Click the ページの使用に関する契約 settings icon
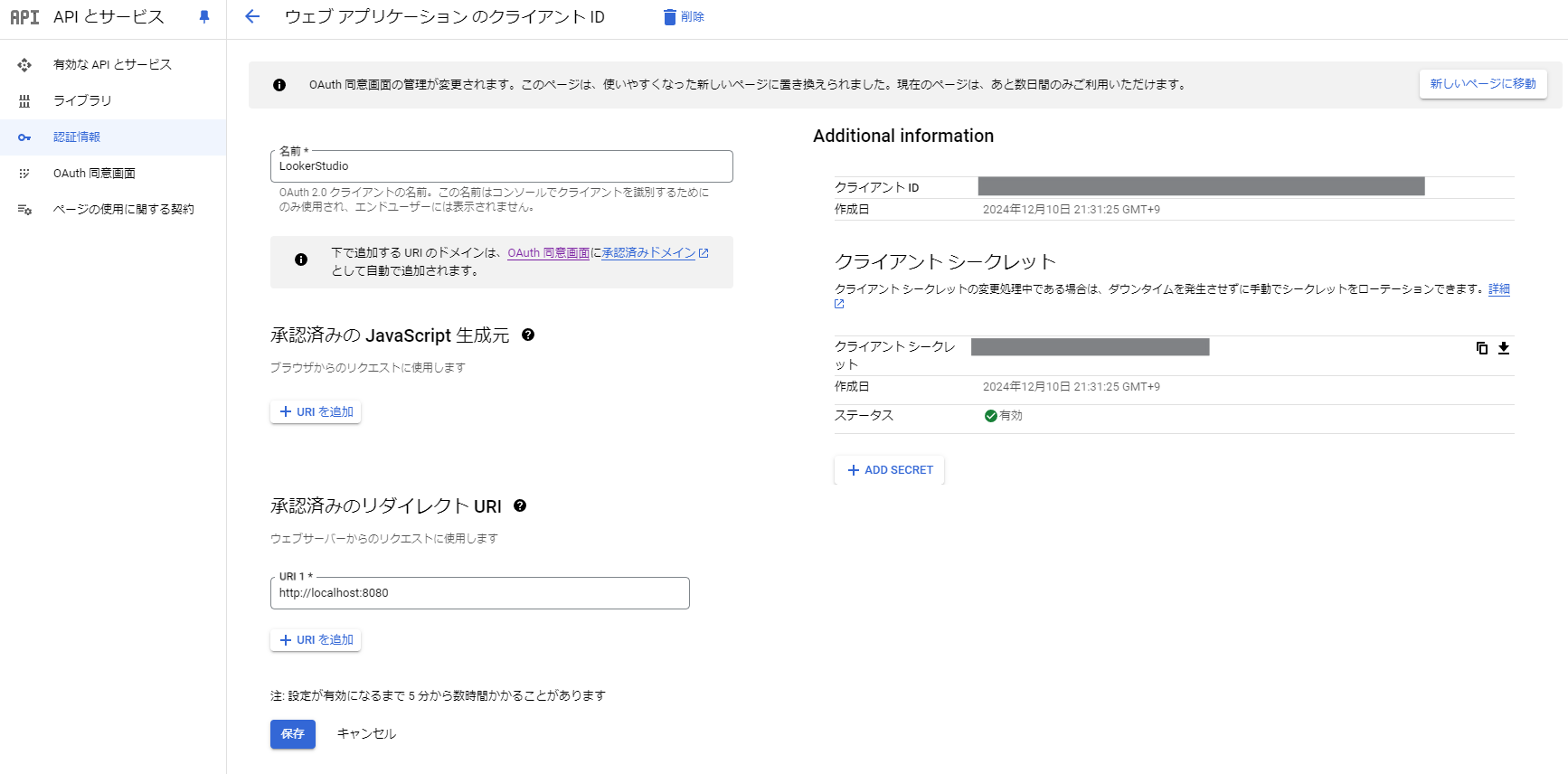Viewport: 1568px width, 774px height. pos(24,210)
